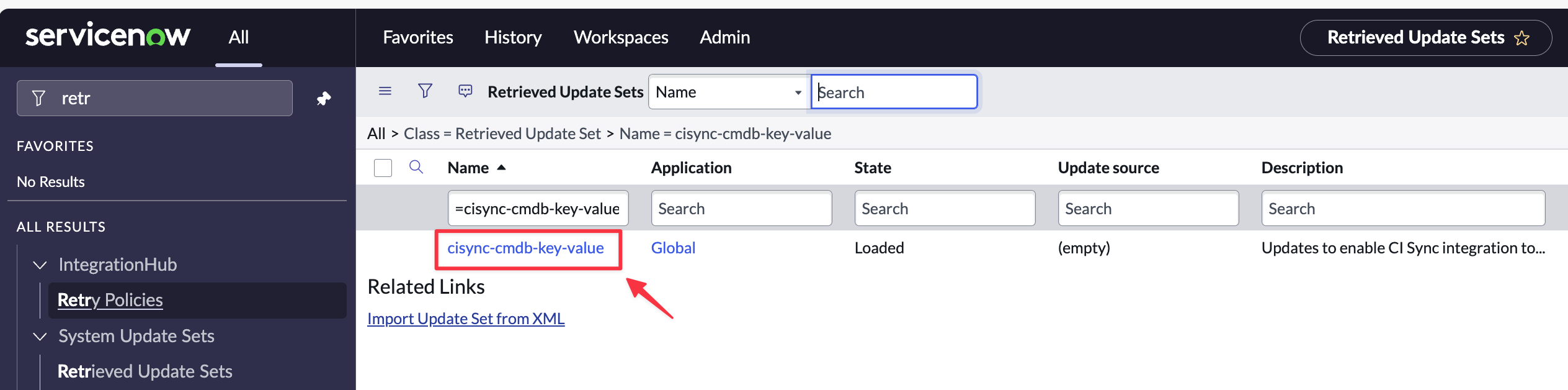Click the Related Links heading

[x=426, y=287]
